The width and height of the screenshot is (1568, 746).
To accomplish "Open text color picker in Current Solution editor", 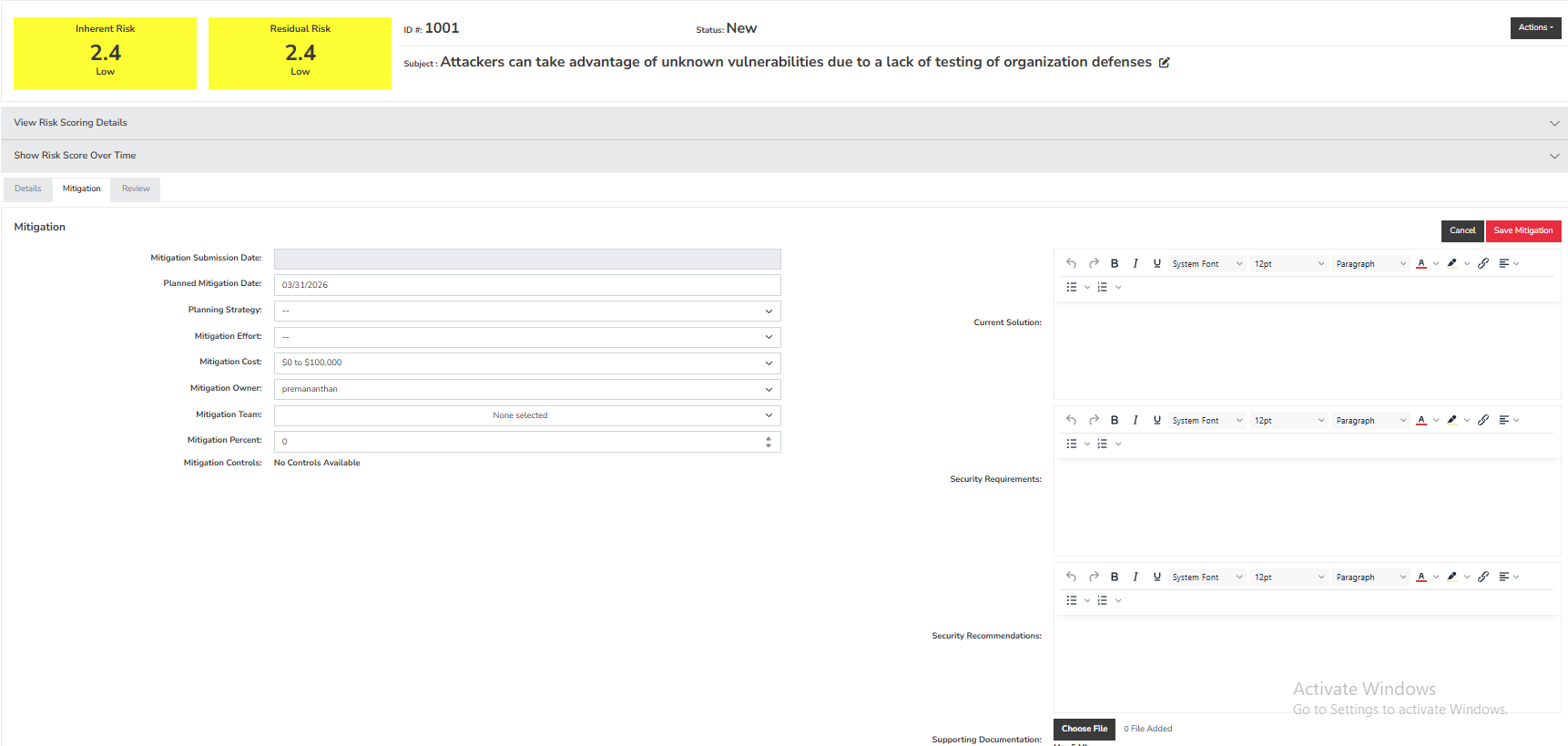I will pyautogui.click(x=1421, y=263).
